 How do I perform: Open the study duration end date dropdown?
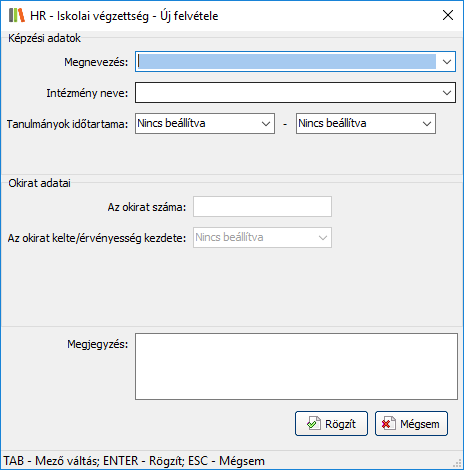coord(366,124)
